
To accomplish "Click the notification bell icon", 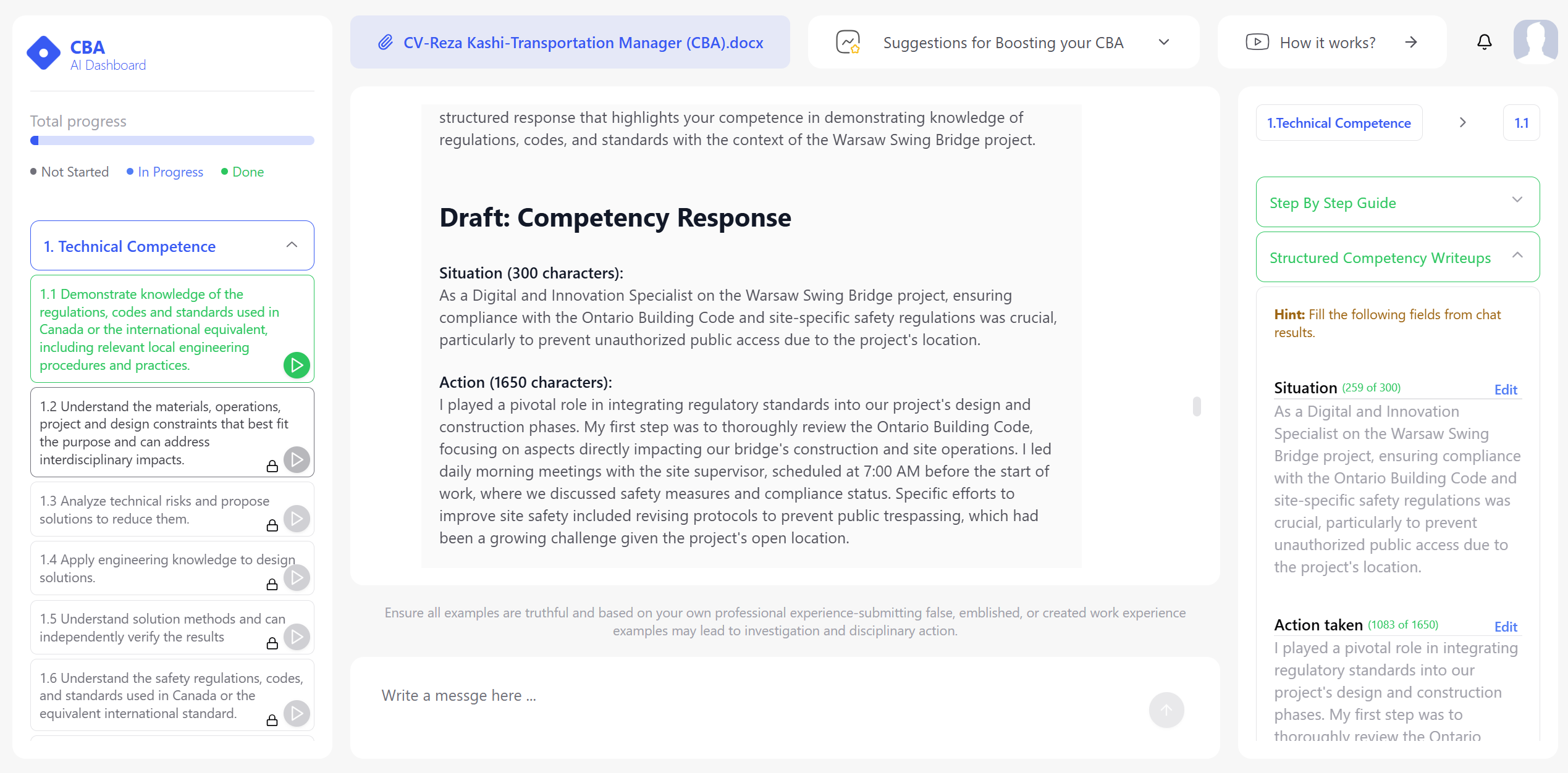I will (1484, 42).
